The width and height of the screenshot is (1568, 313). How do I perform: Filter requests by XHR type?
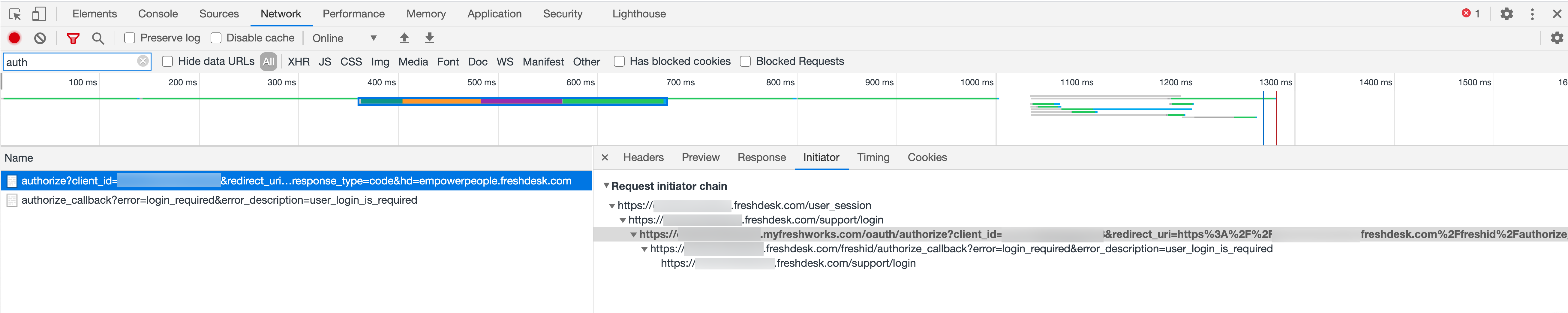298,62
